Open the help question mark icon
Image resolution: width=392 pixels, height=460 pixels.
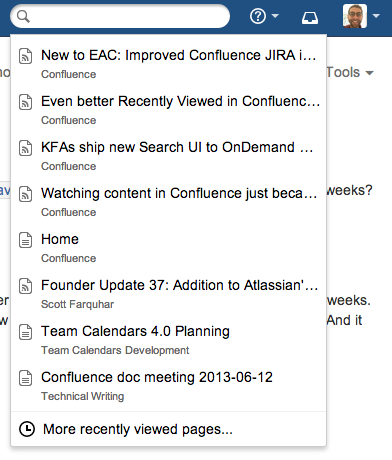[258, 16]
